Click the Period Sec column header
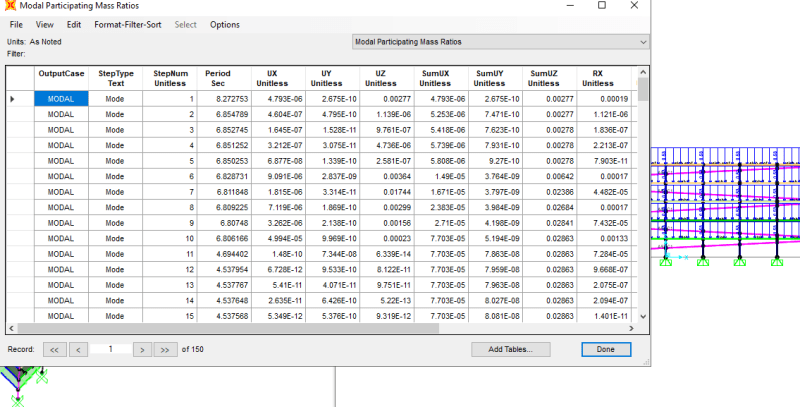 coord(224,79)
